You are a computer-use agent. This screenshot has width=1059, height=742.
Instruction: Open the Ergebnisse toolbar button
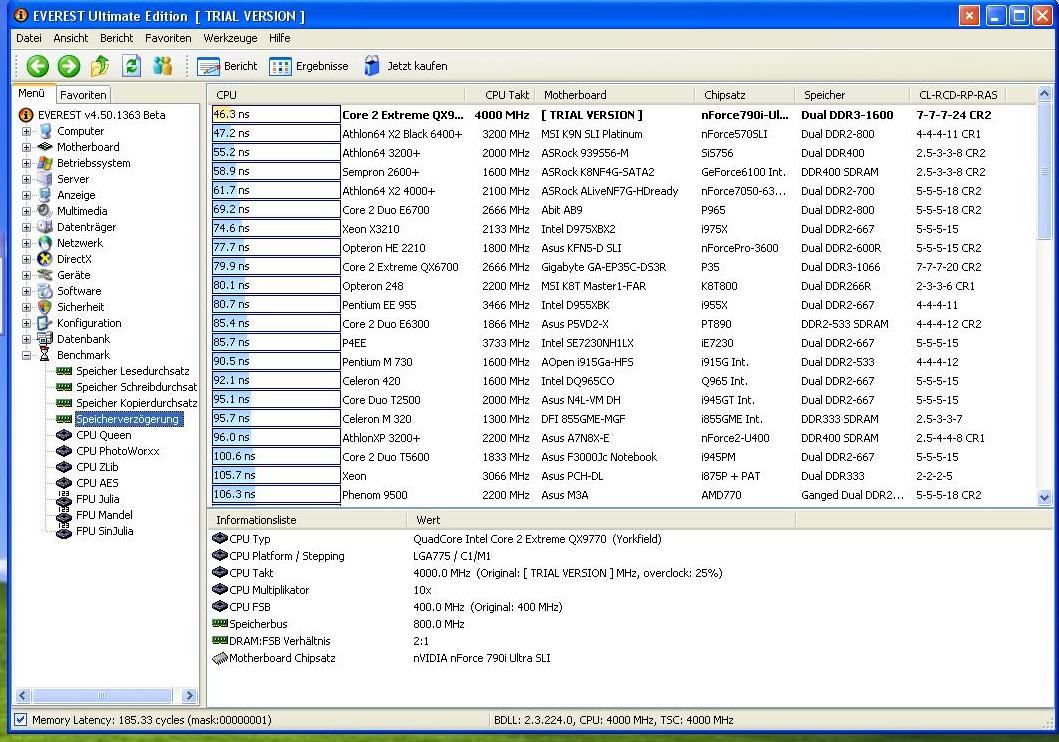309,66
